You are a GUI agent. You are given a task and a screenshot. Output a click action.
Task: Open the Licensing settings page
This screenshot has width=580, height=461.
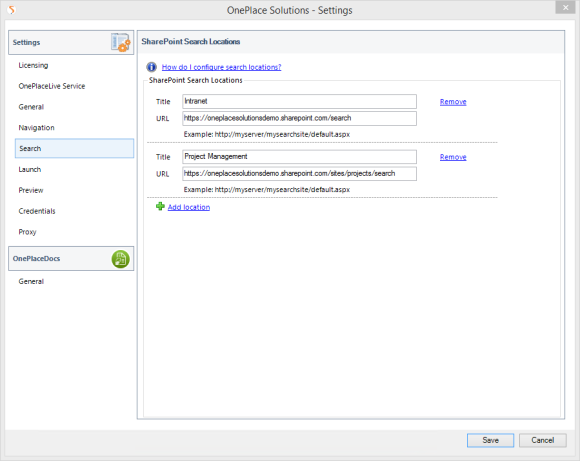[x=33, y=65]
